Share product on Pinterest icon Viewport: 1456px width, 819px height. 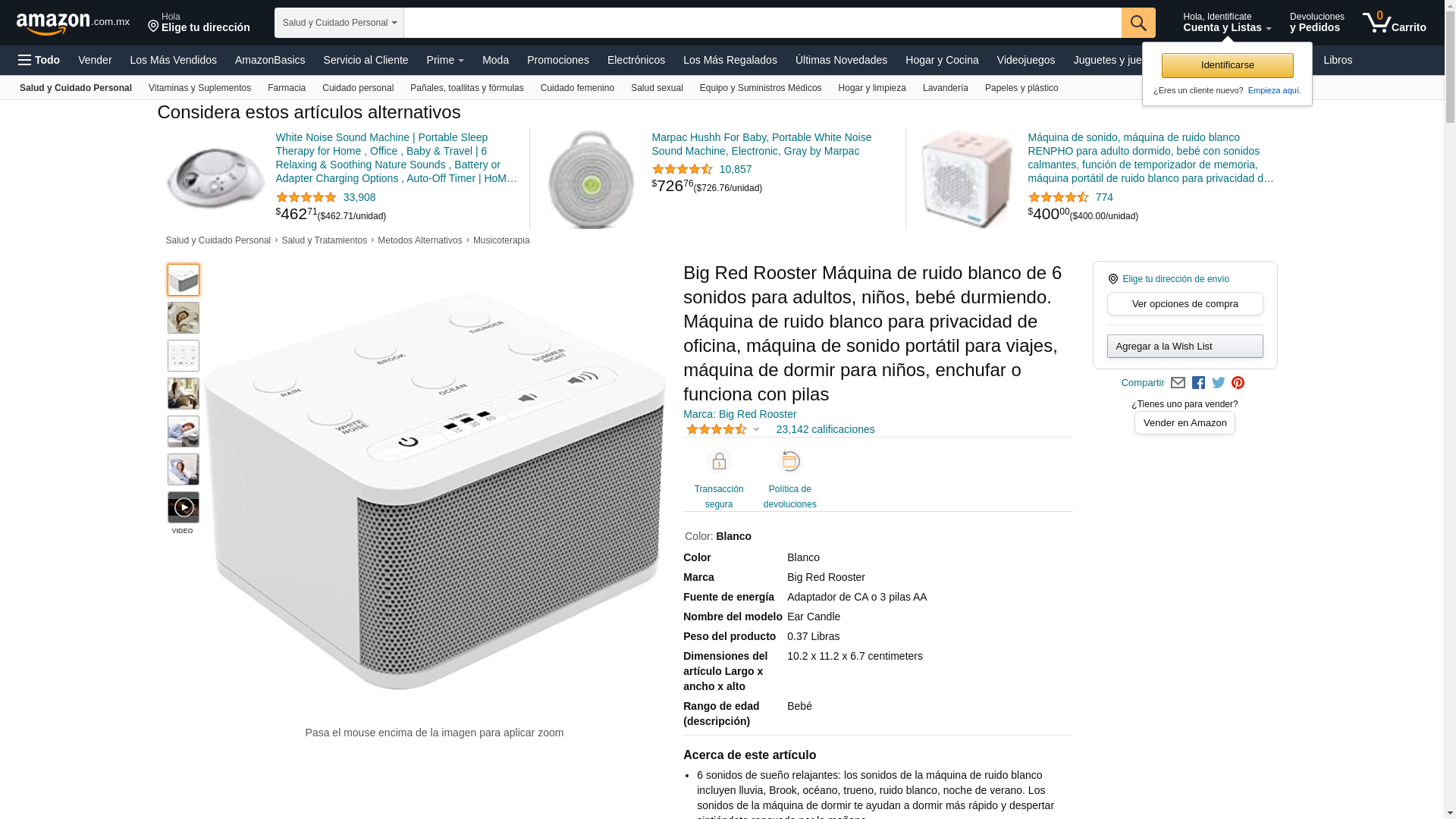(x=1238, y=383)
